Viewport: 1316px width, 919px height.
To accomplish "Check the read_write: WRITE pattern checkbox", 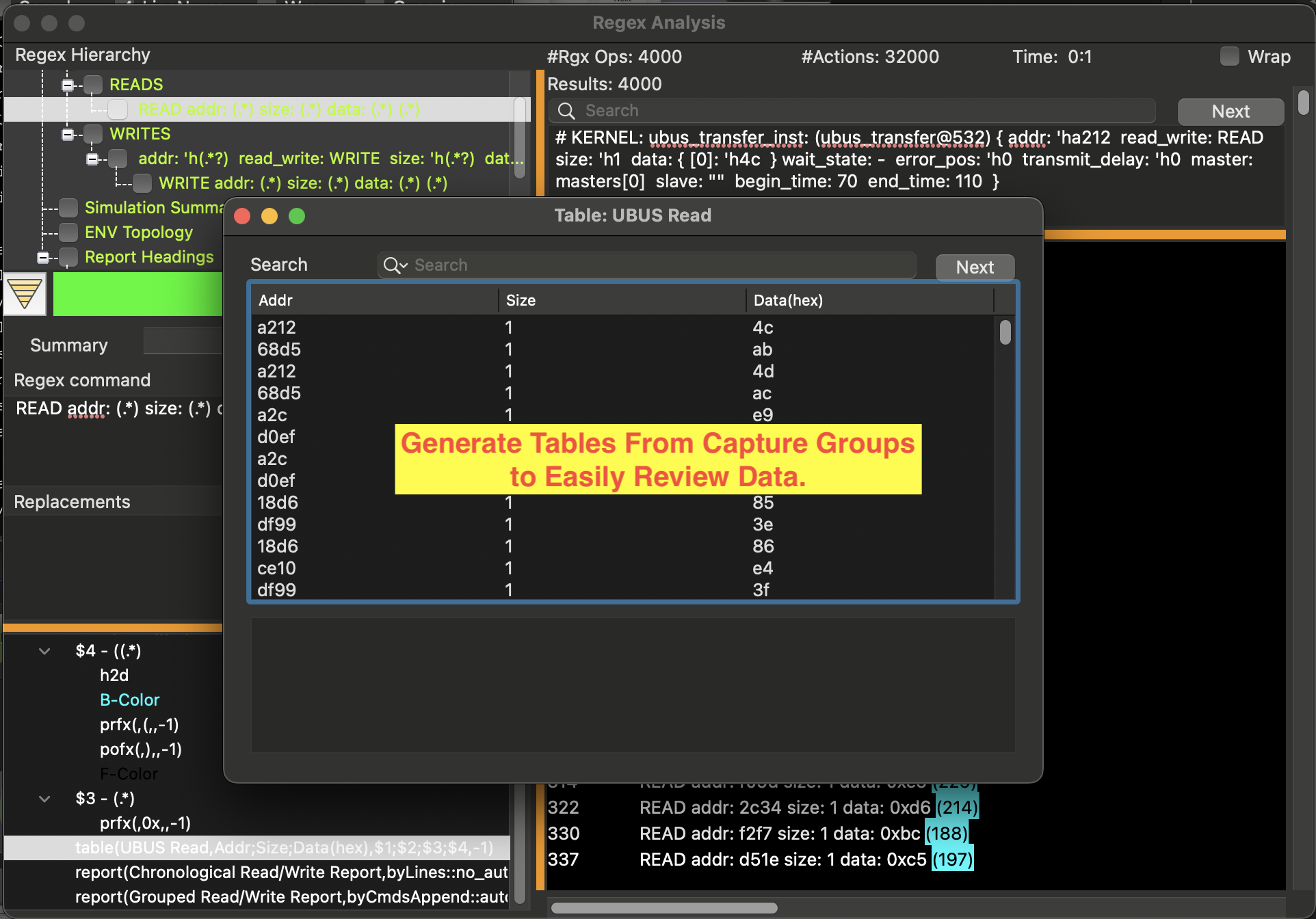I will click(x=118, y=159).
